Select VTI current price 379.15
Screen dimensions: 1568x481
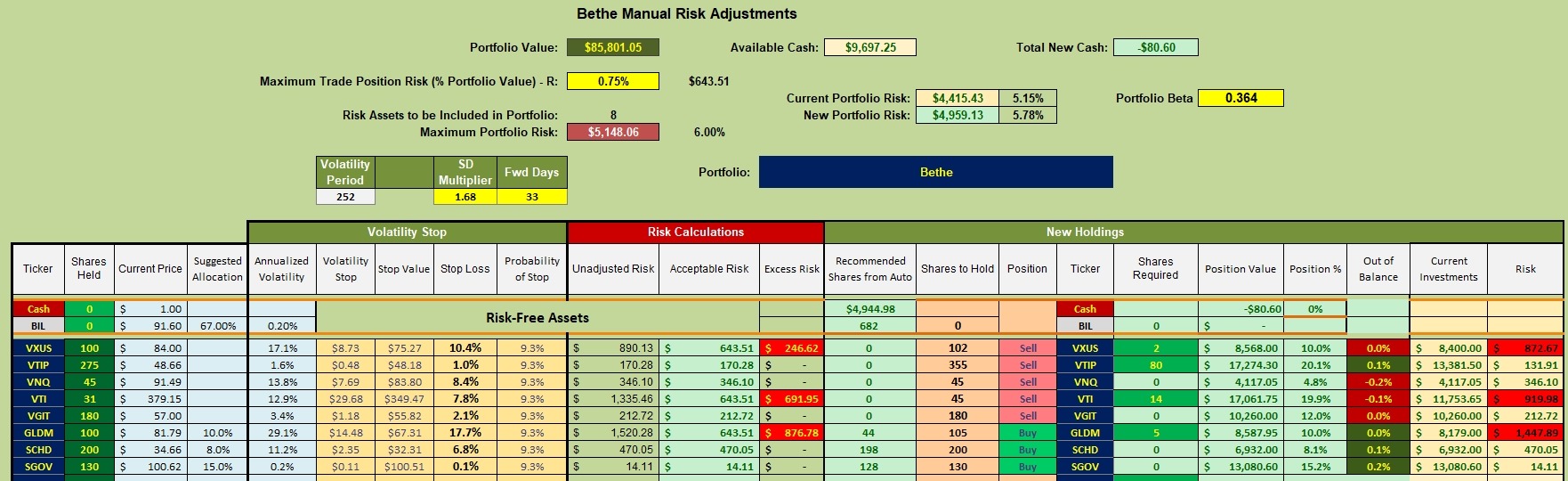(x=150, y=399)
